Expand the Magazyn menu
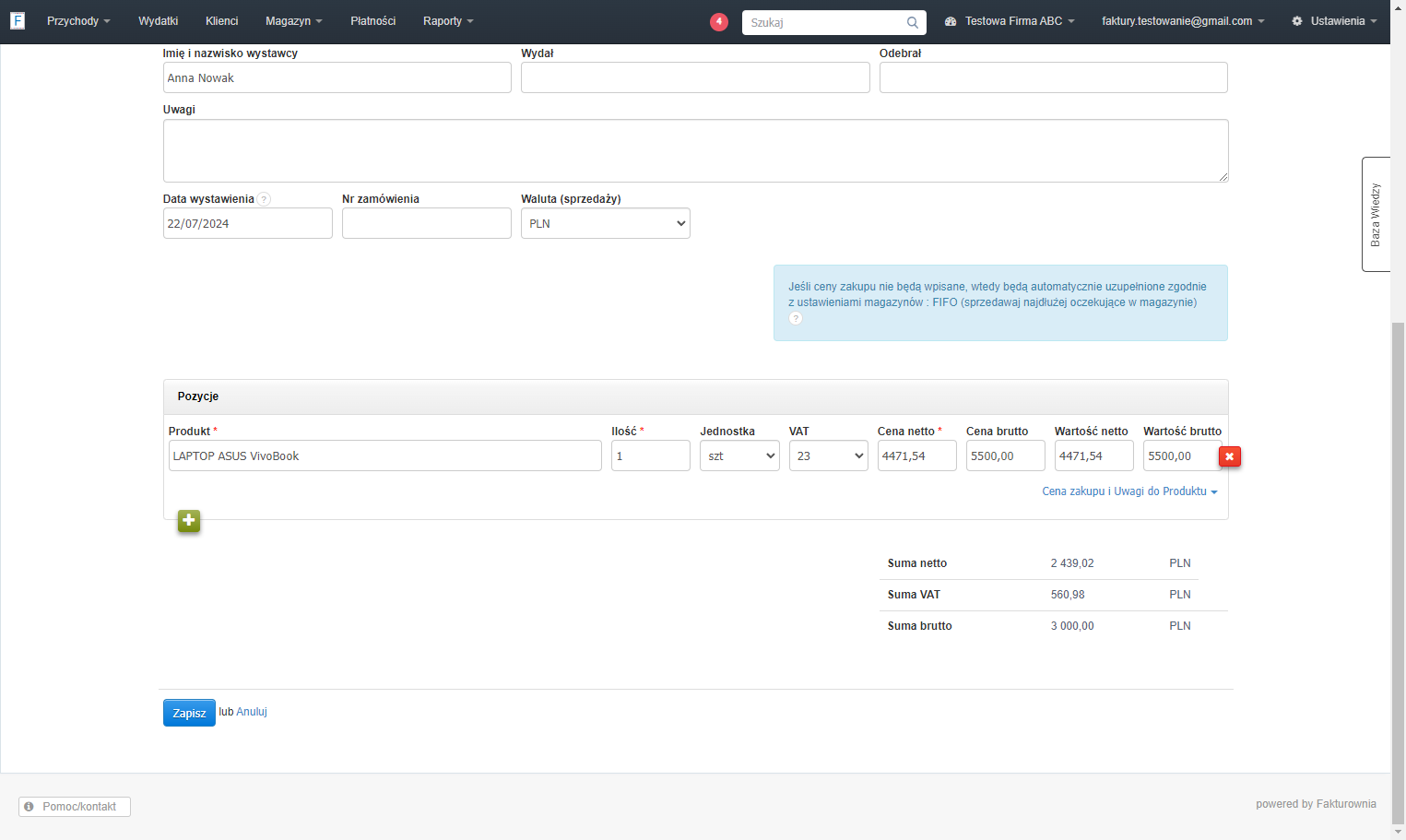 (294, 21)
